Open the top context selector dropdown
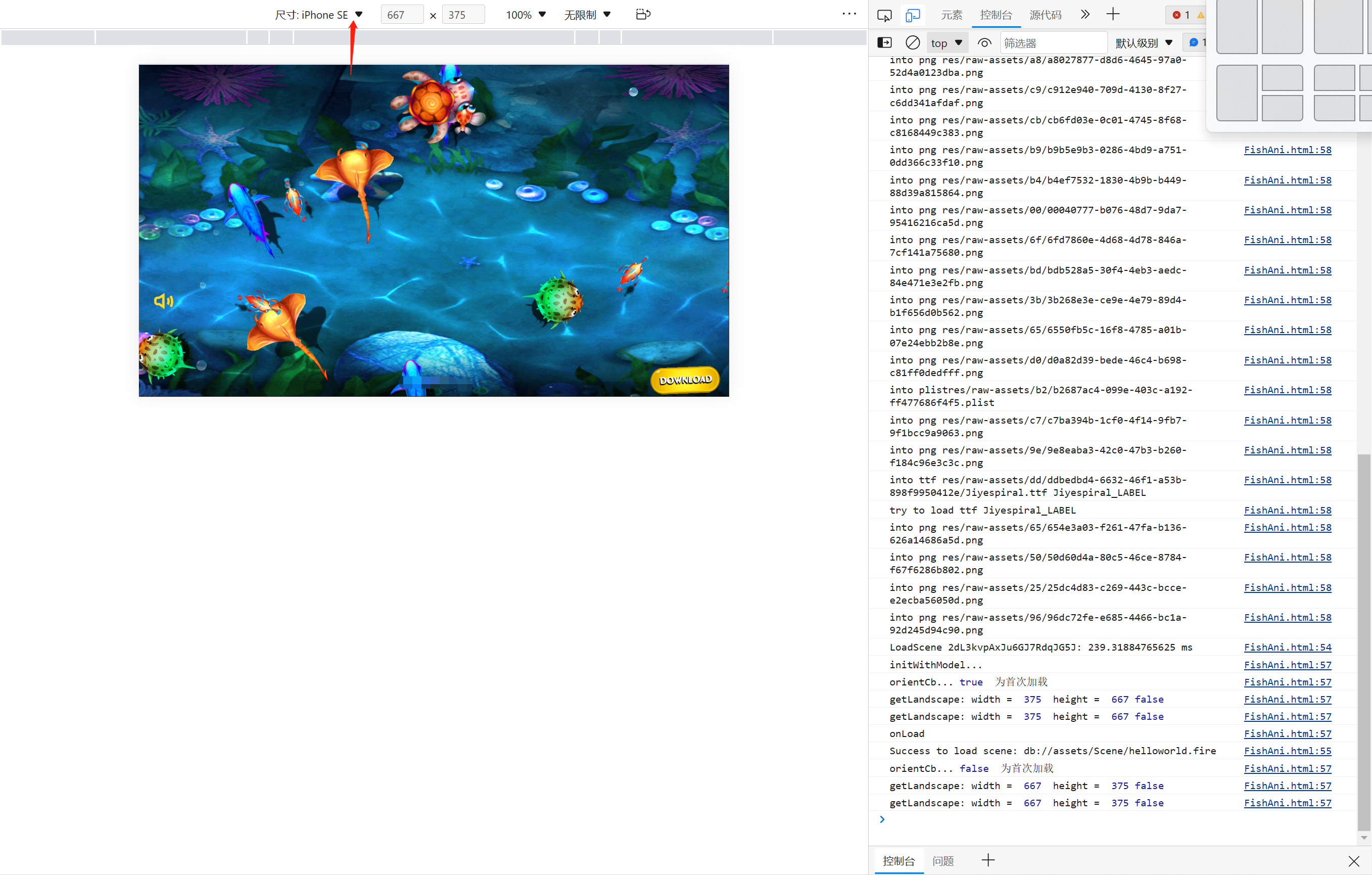 coord(946,43)
